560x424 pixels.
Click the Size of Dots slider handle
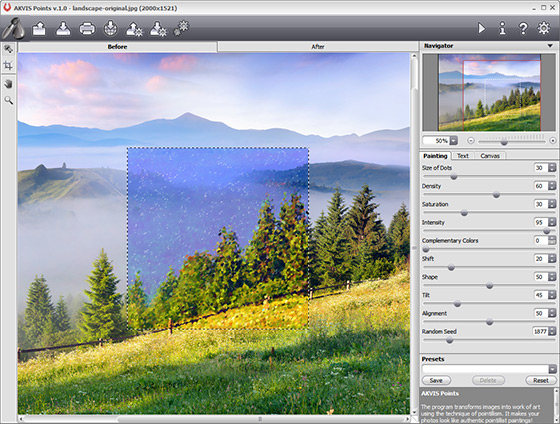click(x=454, y=176)
